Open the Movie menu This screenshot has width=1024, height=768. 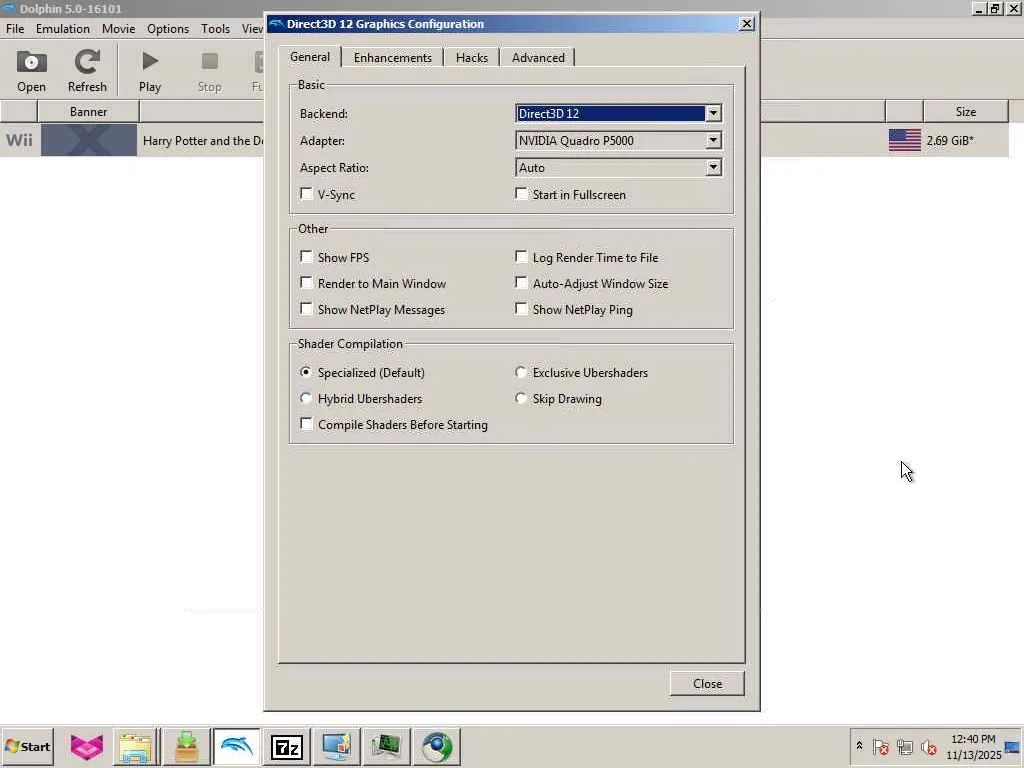tap(118, 29)
